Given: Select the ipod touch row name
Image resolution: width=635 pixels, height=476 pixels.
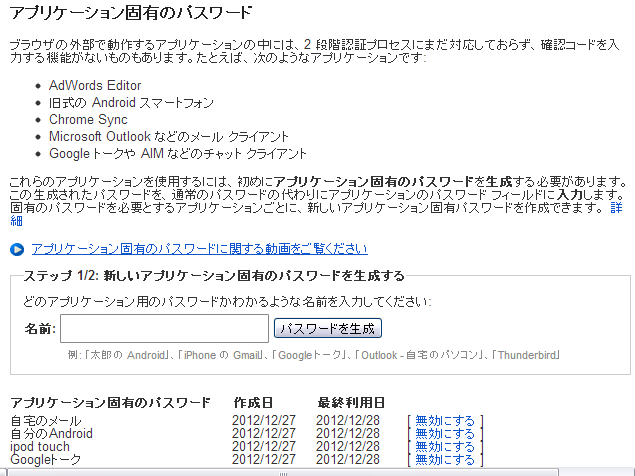Looking at the screenshot, I should click(40, 447).
